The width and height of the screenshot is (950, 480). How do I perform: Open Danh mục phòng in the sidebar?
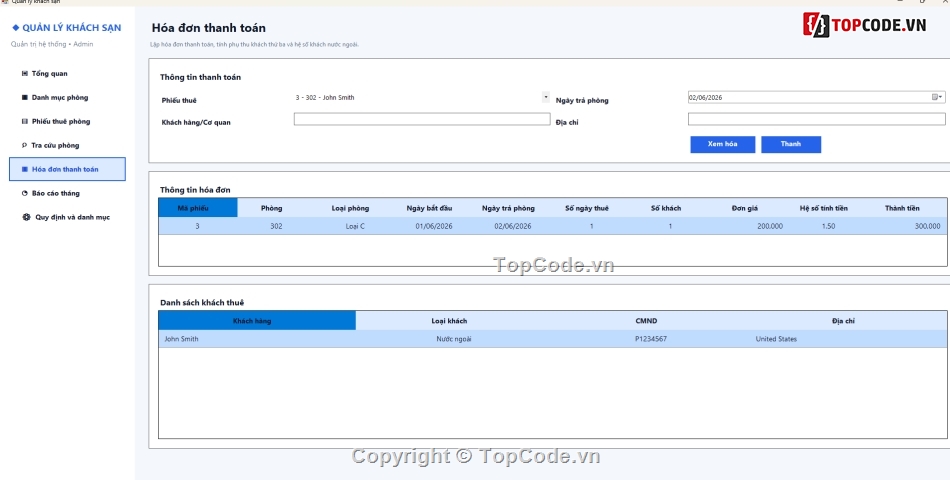pyautogui.click(x=67, y=98)
